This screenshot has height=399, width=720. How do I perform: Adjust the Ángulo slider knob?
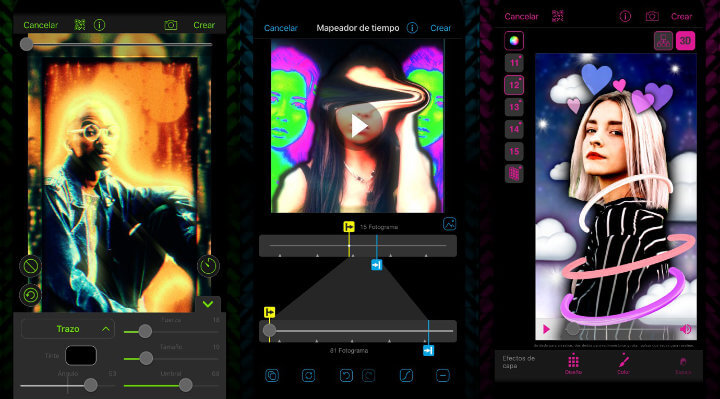point(91,385)
